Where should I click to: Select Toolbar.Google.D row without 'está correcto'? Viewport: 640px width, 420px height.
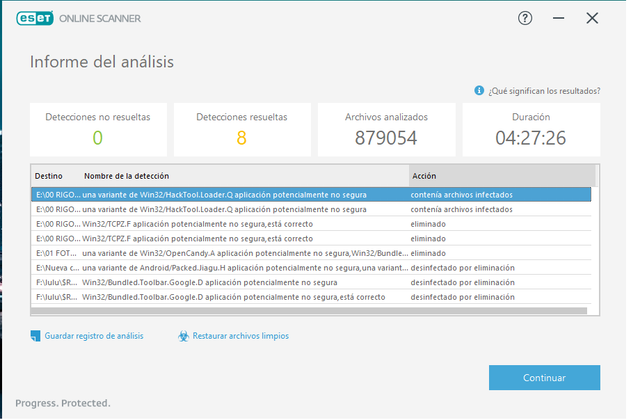click(311, 282)
